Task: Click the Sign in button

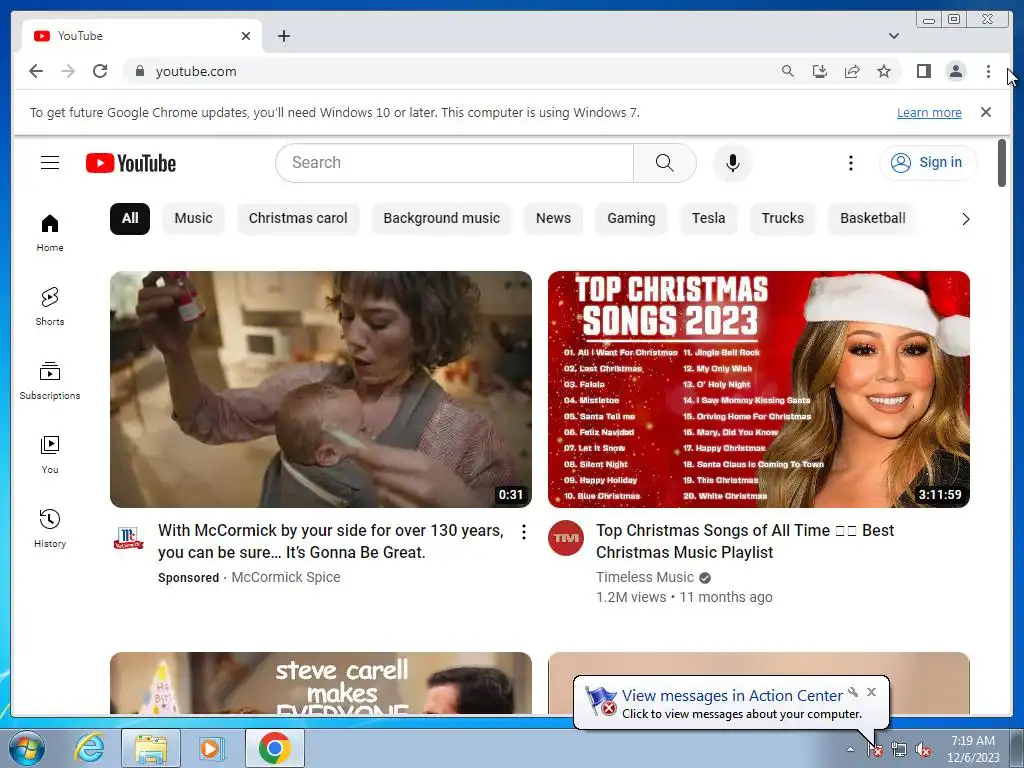Action: click(928, 163)
